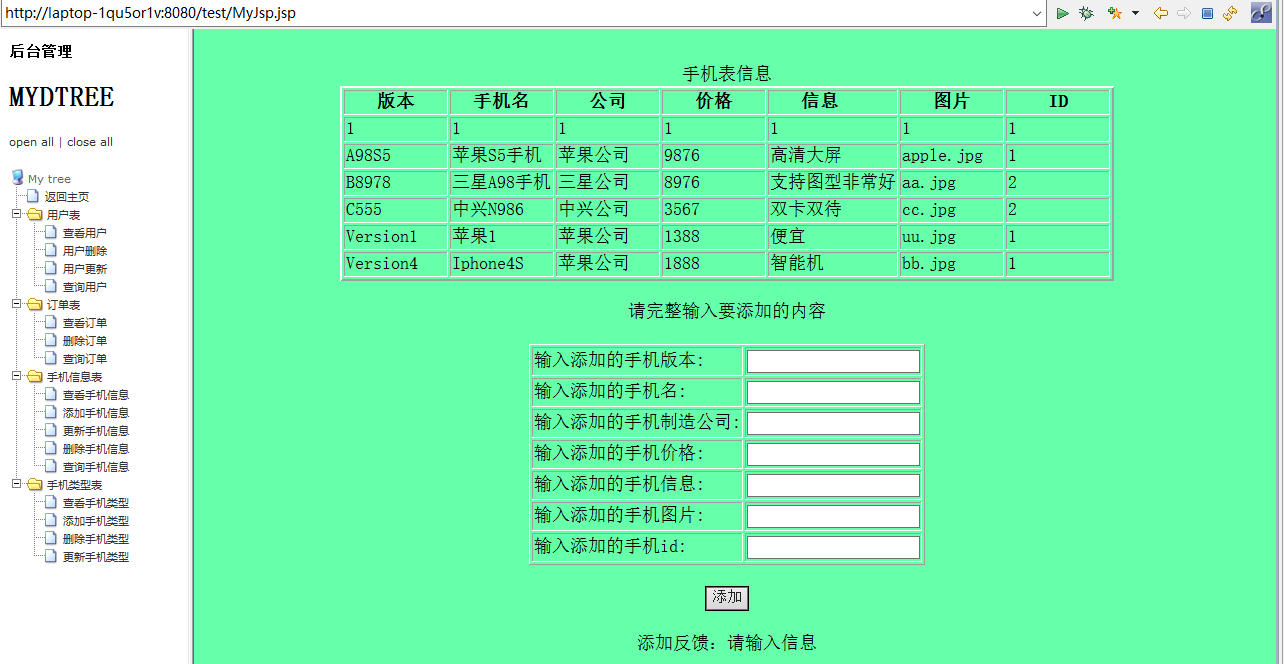The width and height of the screenshot is (1284, 664).
Task: Click the page icon beside 查询用户
Action: 51,286
